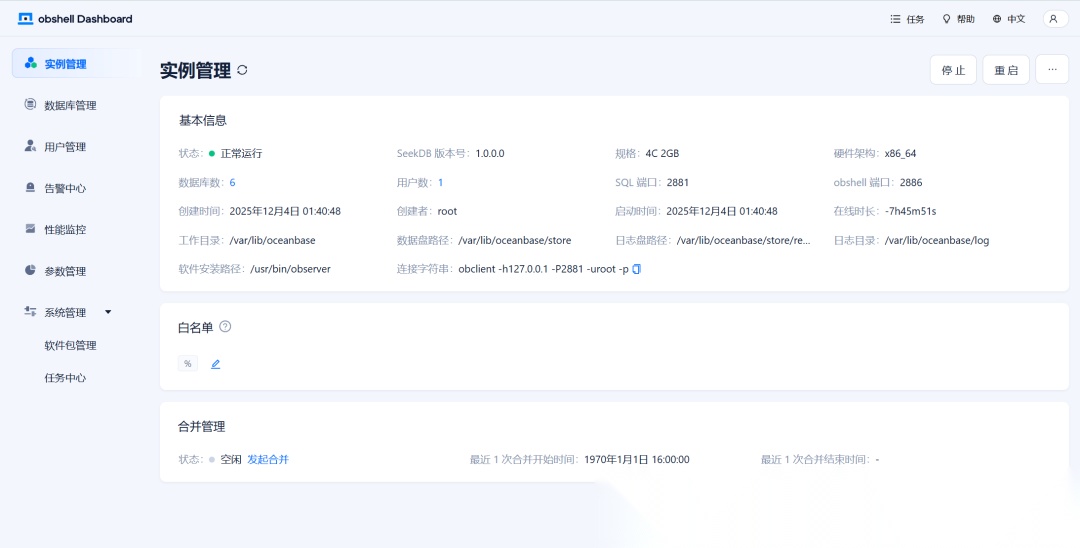Click the x86_64 architecture value
The width and height of the screenshot is (1080, 548).
point(900,154)
